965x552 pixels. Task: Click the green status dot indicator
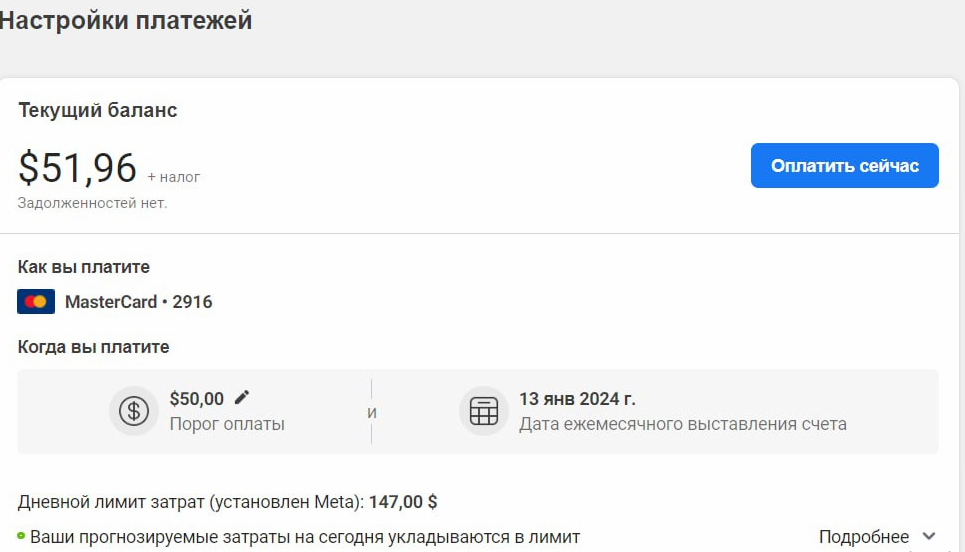[21, 536]
